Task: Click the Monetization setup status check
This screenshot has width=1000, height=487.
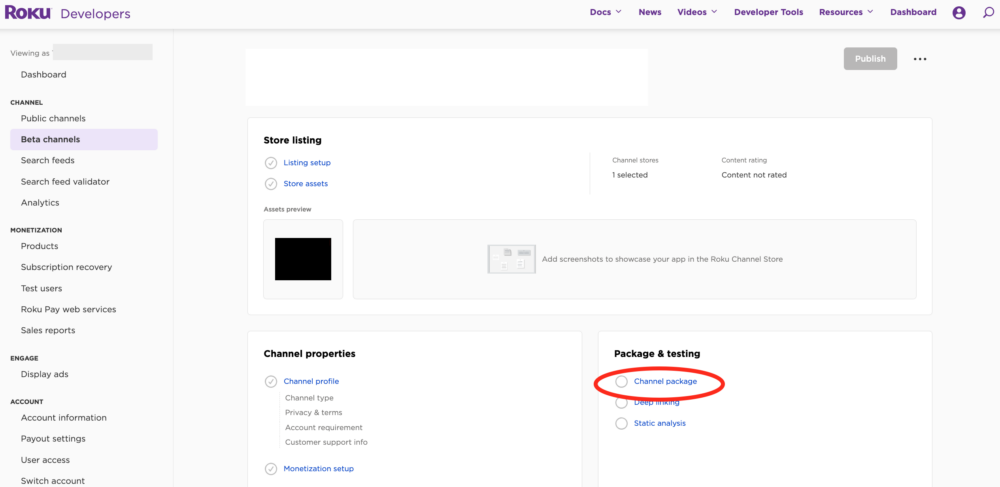Action: pos(271,469)
